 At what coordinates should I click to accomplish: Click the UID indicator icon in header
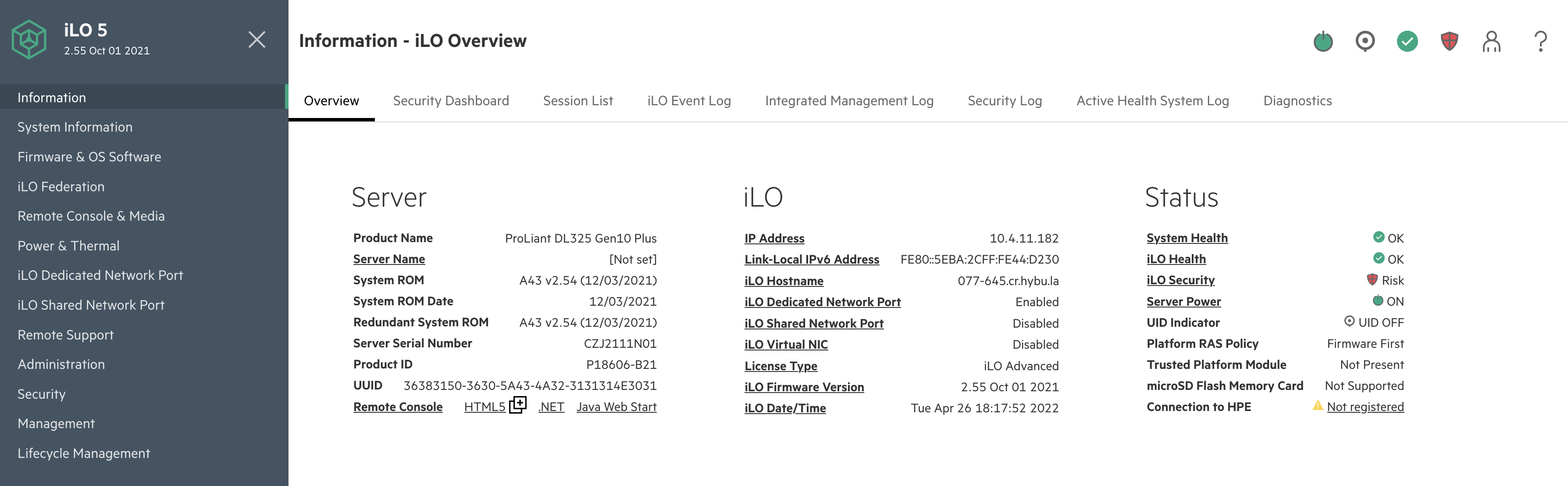(x=1365, y=41)
